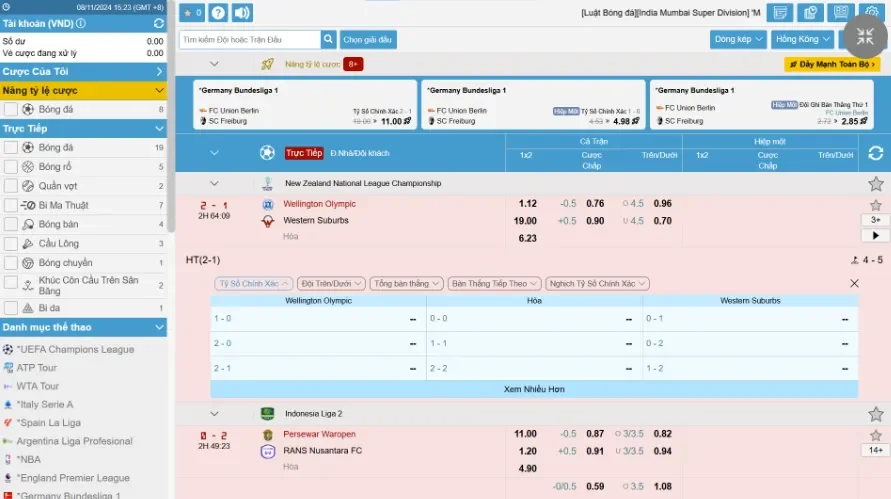The width and height of the screenshot is (891, 499).
Task: Enable the Cầu Lông checkbox
Action: pyautogui.click(x=11, y=243)
